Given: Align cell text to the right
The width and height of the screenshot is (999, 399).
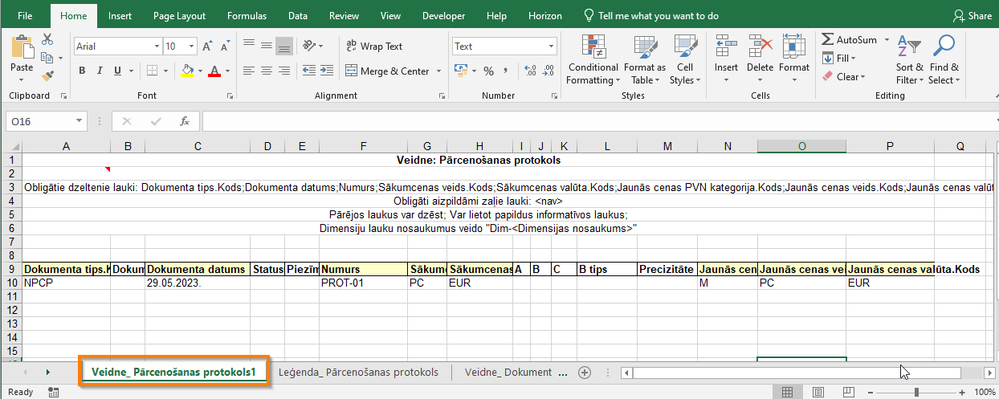Looking at the screenshot, I should (x=284, y=71).
